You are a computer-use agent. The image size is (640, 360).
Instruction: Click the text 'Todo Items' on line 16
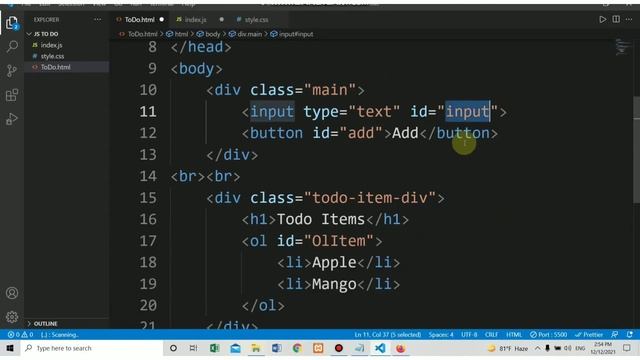(x=320, y=220)
